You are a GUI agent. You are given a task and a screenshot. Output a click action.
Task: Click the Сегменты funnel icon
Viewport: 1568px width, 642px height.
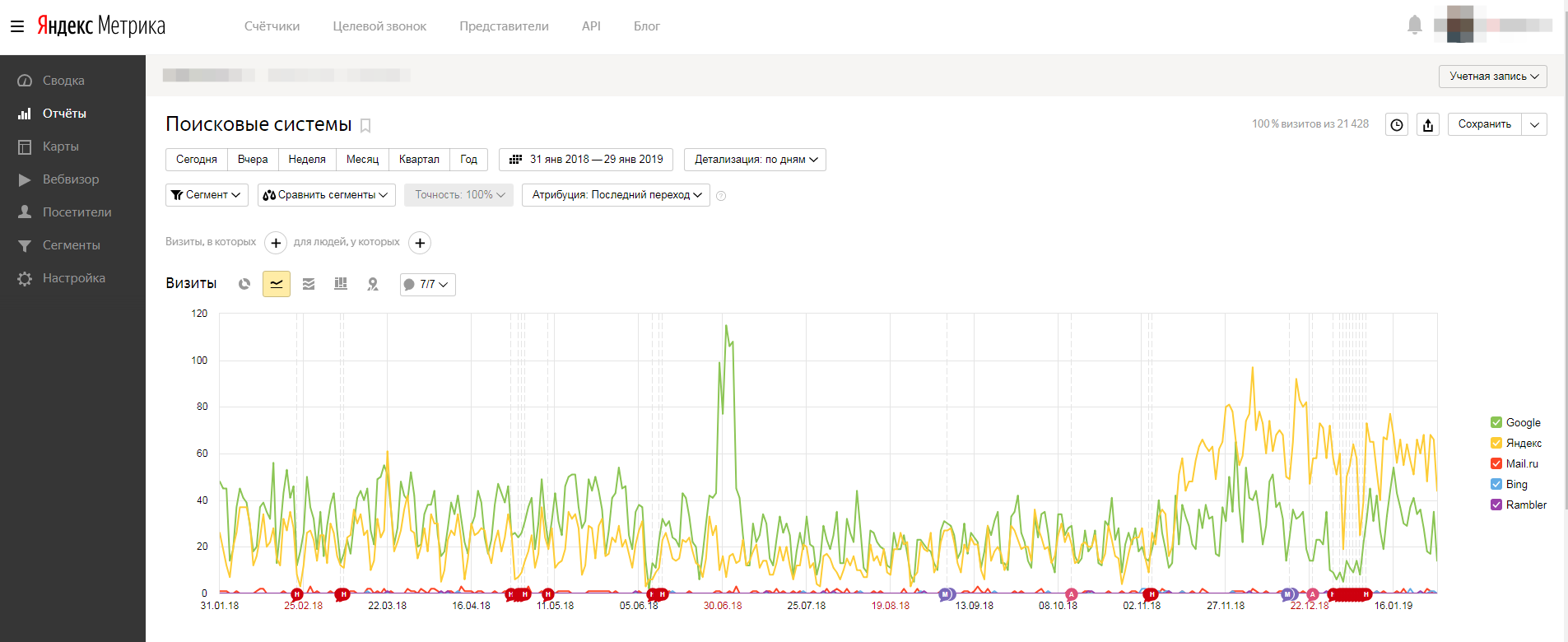(x=25, y=245)
